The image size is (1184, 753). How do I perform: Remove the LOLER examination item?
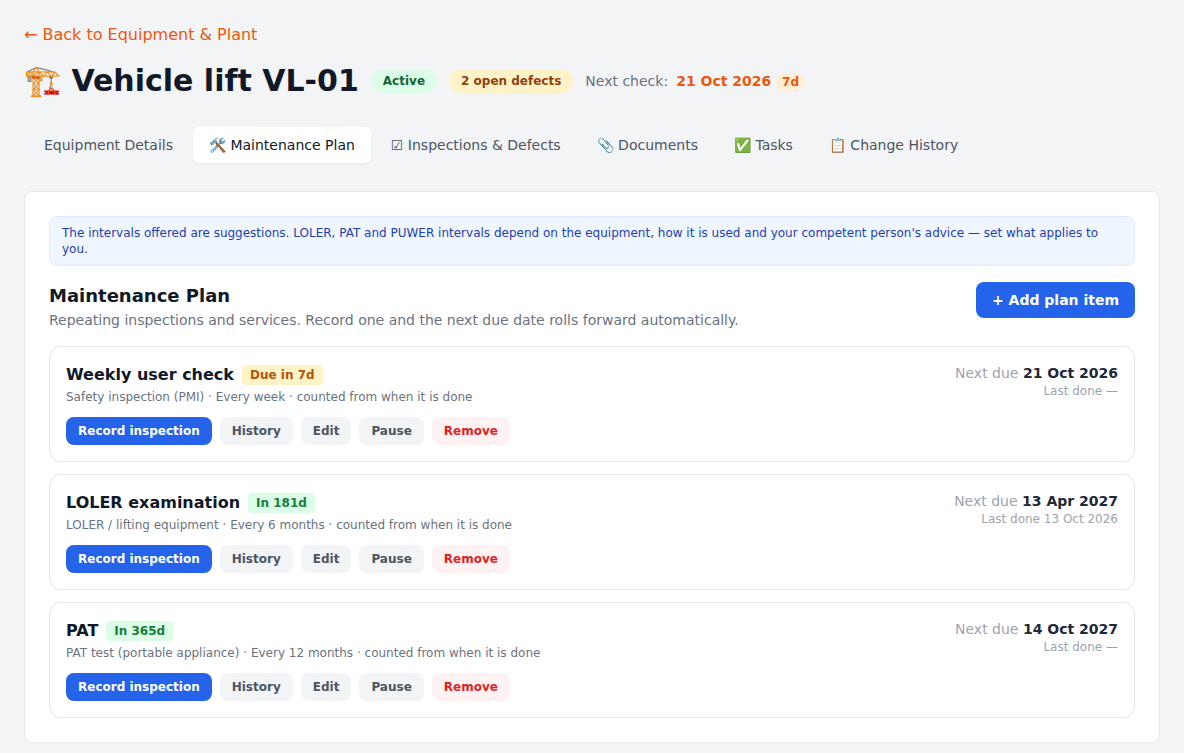point(470,559)
